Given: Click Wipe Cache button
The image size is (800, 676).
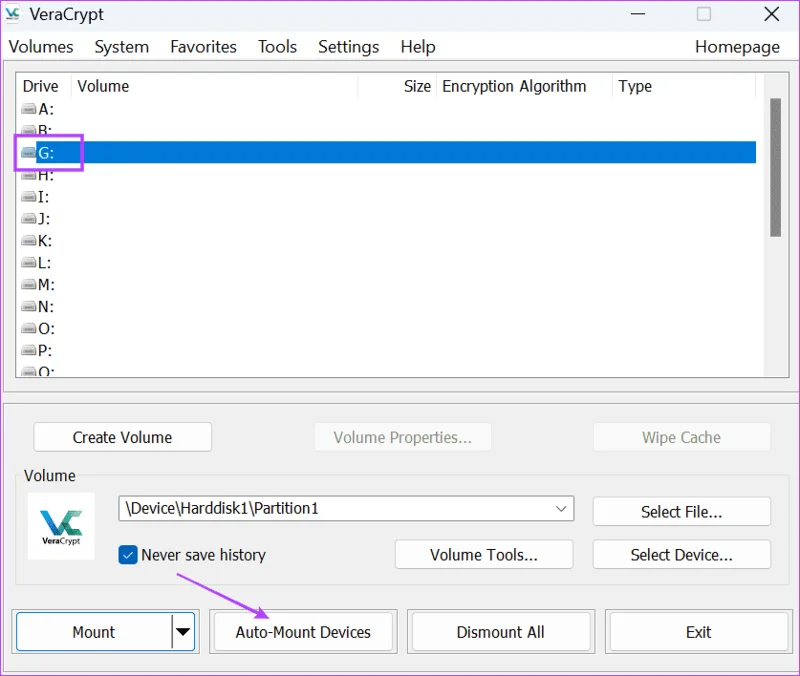Looking at the screenshot, I should point(682,437).
